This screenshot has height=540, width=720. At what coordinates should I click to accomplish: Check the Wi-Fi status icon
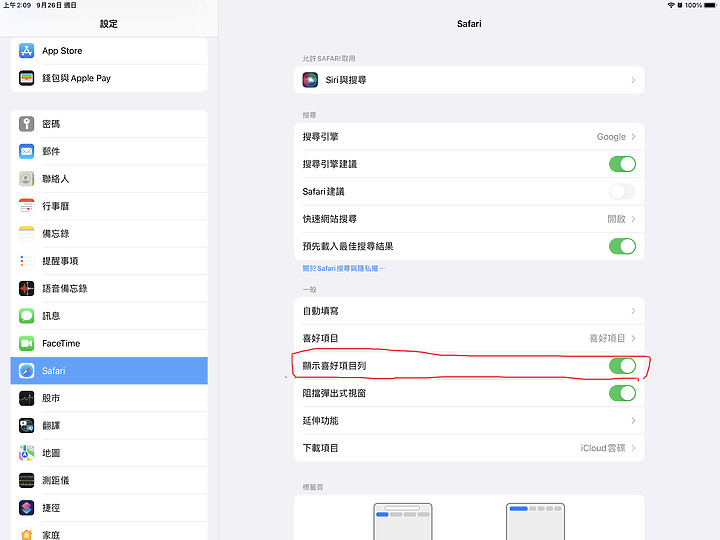click(671, 5)
